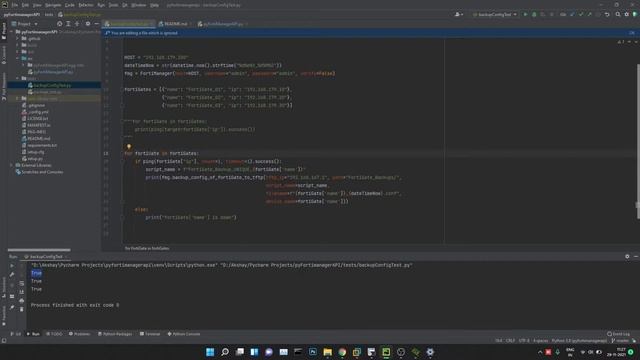The height and width of the screenshot is (360, 640).
Task: Open Run panel settings gear
Action: pyautogui.click(x=627, y=256)
